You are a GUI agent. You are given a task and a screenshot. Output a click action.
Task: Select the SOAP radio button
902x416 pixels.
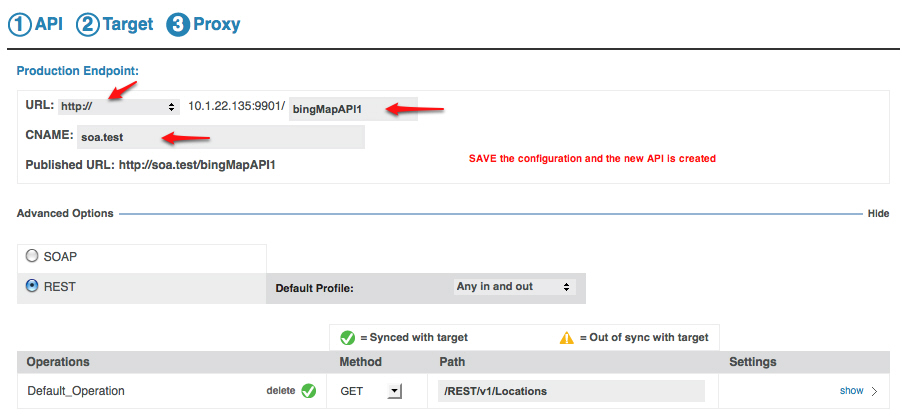point(32,256)
